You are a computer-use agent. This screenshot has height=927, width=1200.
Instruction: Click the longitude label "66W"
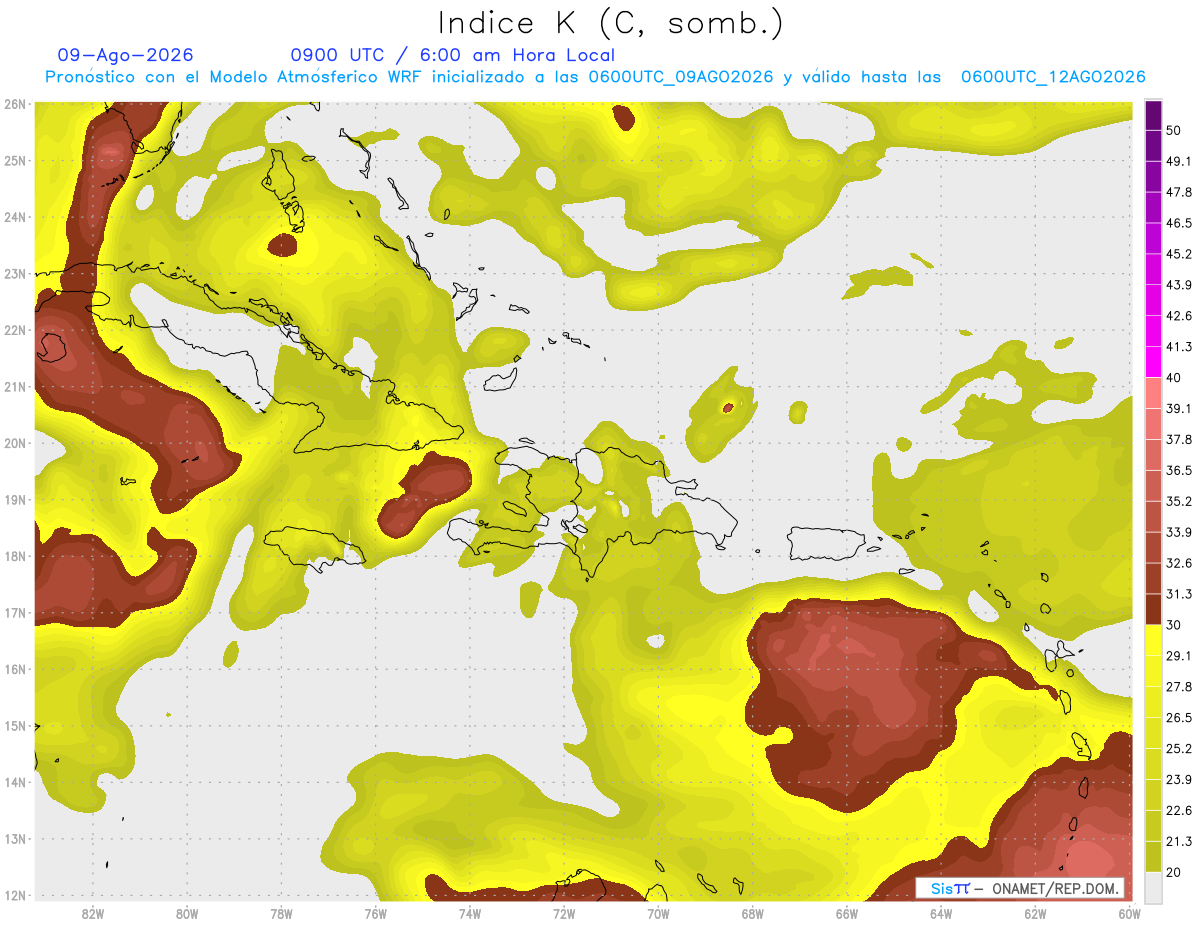(x=846, y=913)
